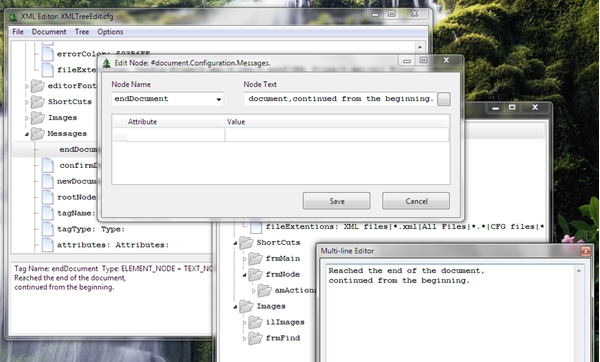Click the attributes node file icon

pos(47,245)
